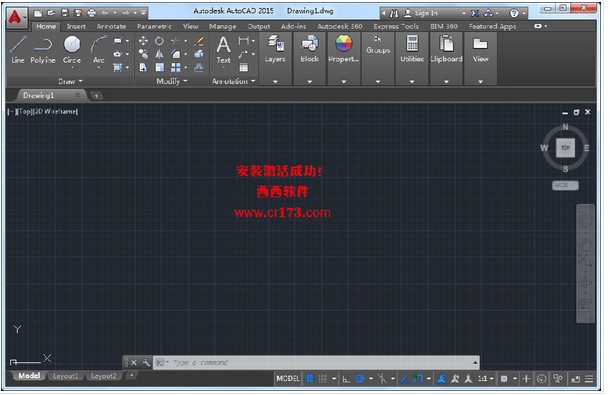Expand the Modify panel dropdown
The height and width of the screenshot is (395, 610).
click(172, 81)
